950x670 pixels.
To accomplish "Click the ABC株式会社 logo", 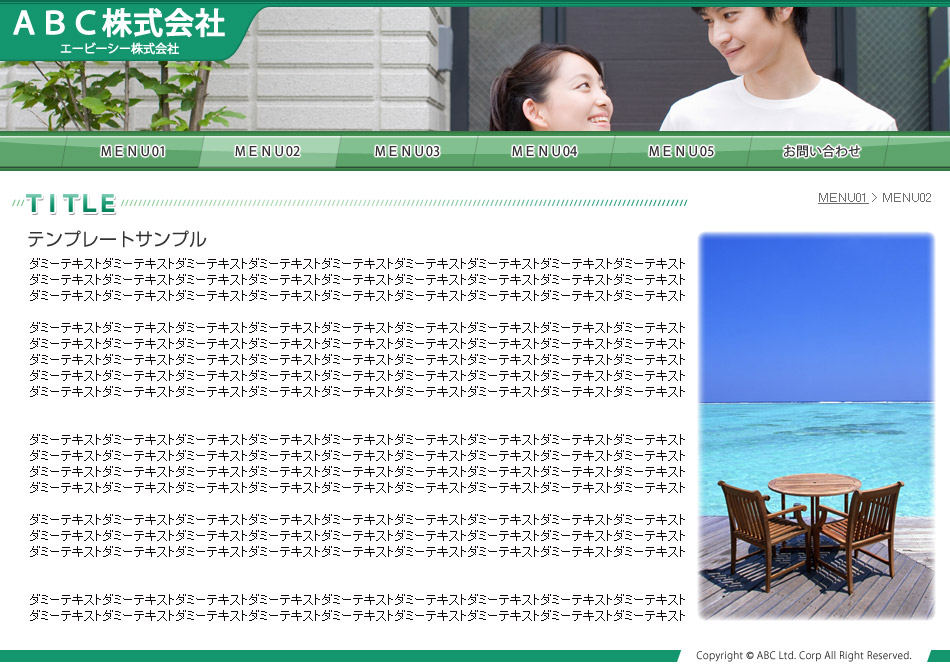I will [x=119, y=23].
